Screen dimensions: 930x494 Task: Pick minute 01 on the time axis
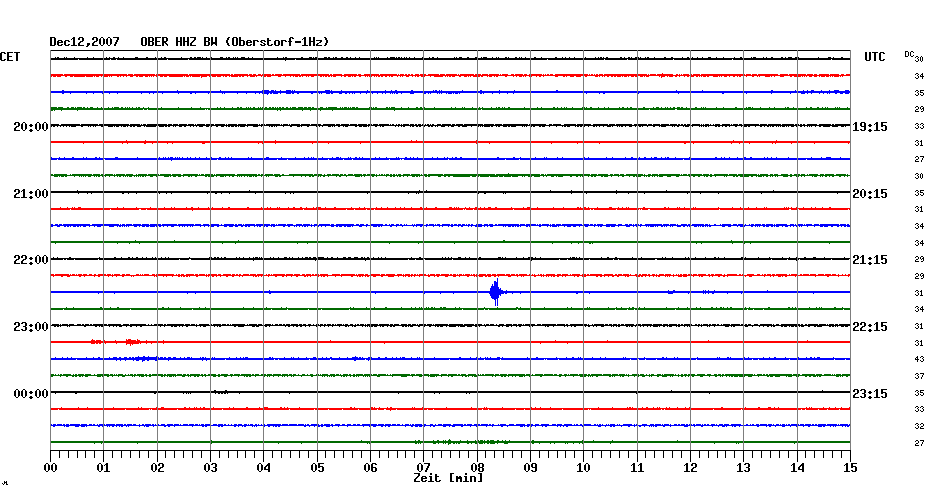coord(104,468)
